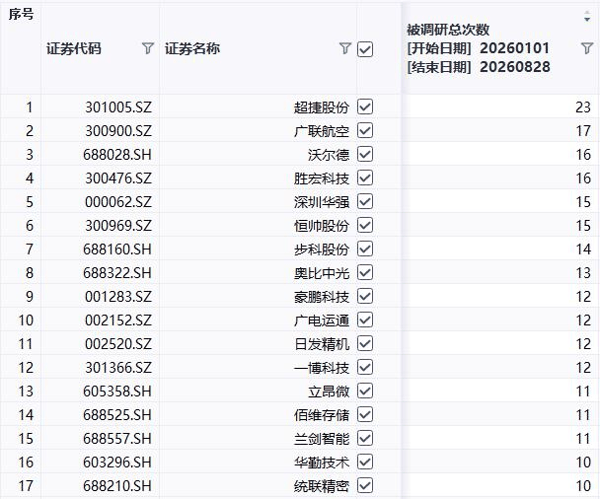Toggle select-all checkbox in header

[365, 49]
